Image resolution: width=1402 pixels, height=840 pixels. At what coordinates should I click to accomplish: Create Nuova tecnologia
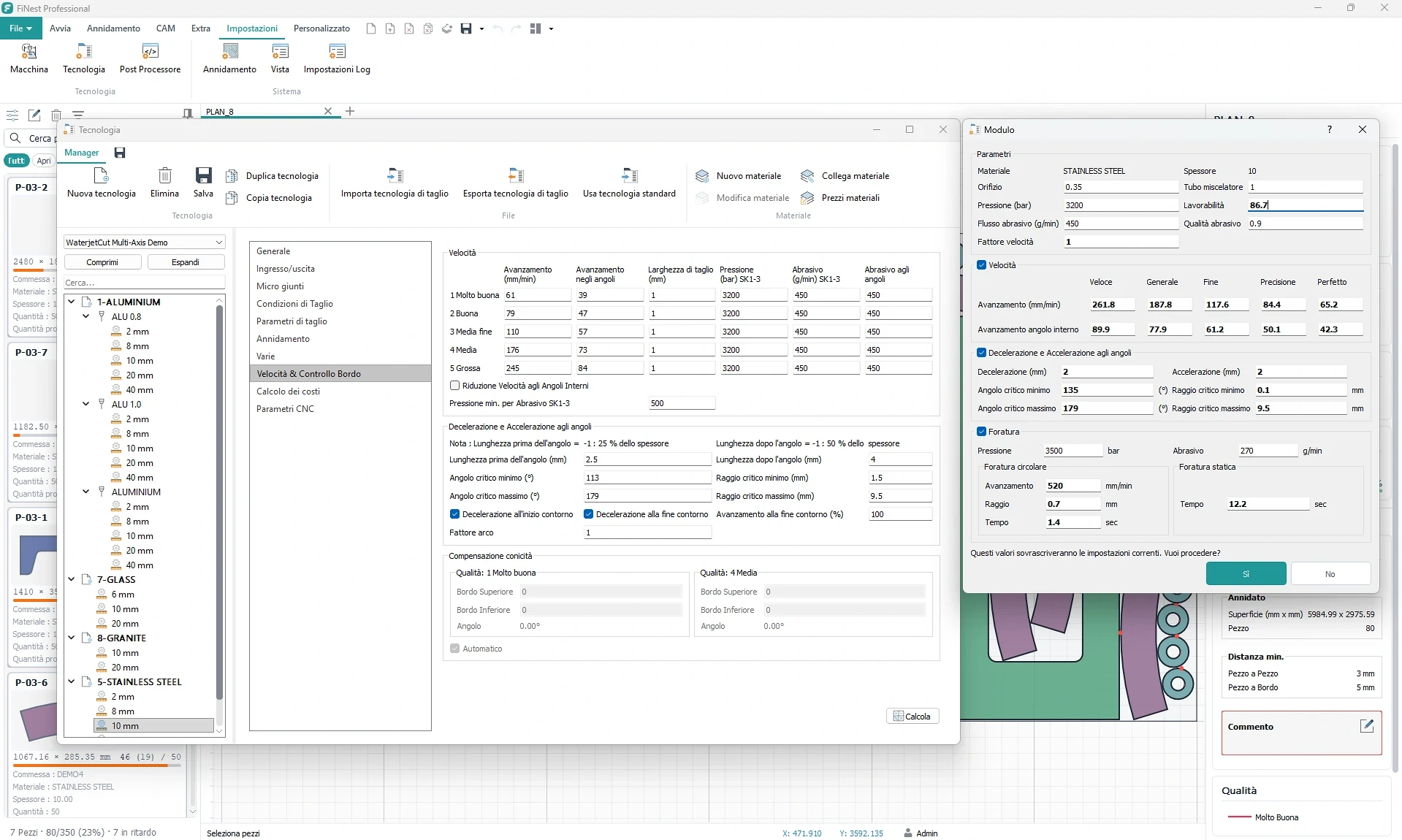(x=102, y=183)
